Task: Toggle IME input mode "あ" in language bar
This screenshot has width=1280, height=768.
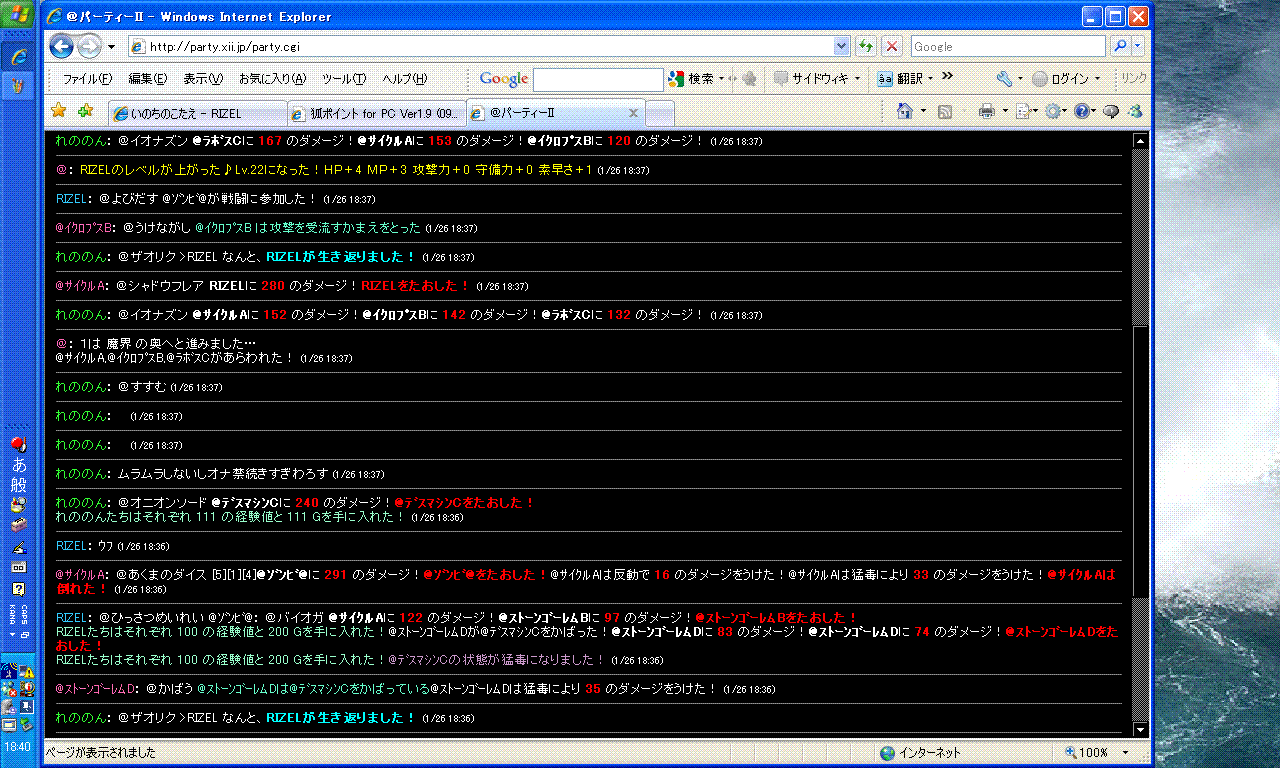Action: click(x=19, y=465)
